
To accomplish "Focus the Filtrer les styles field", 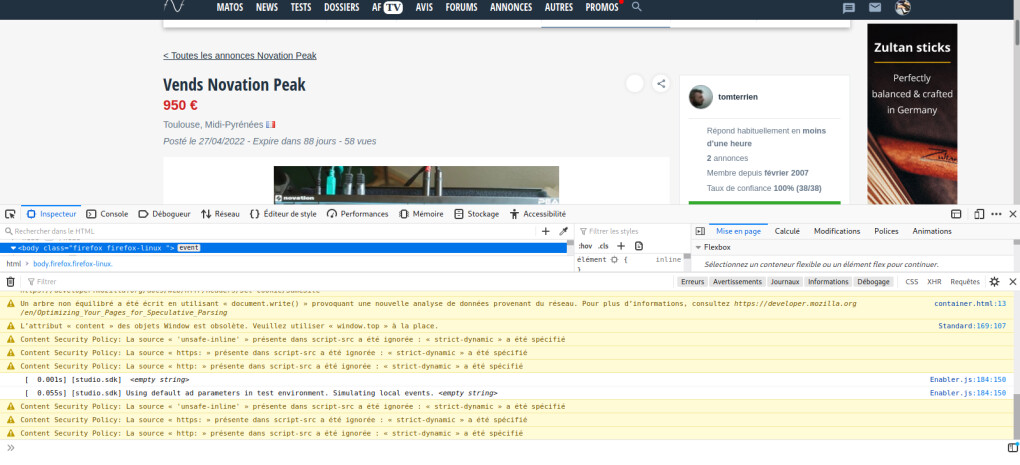I will (632, 231).
